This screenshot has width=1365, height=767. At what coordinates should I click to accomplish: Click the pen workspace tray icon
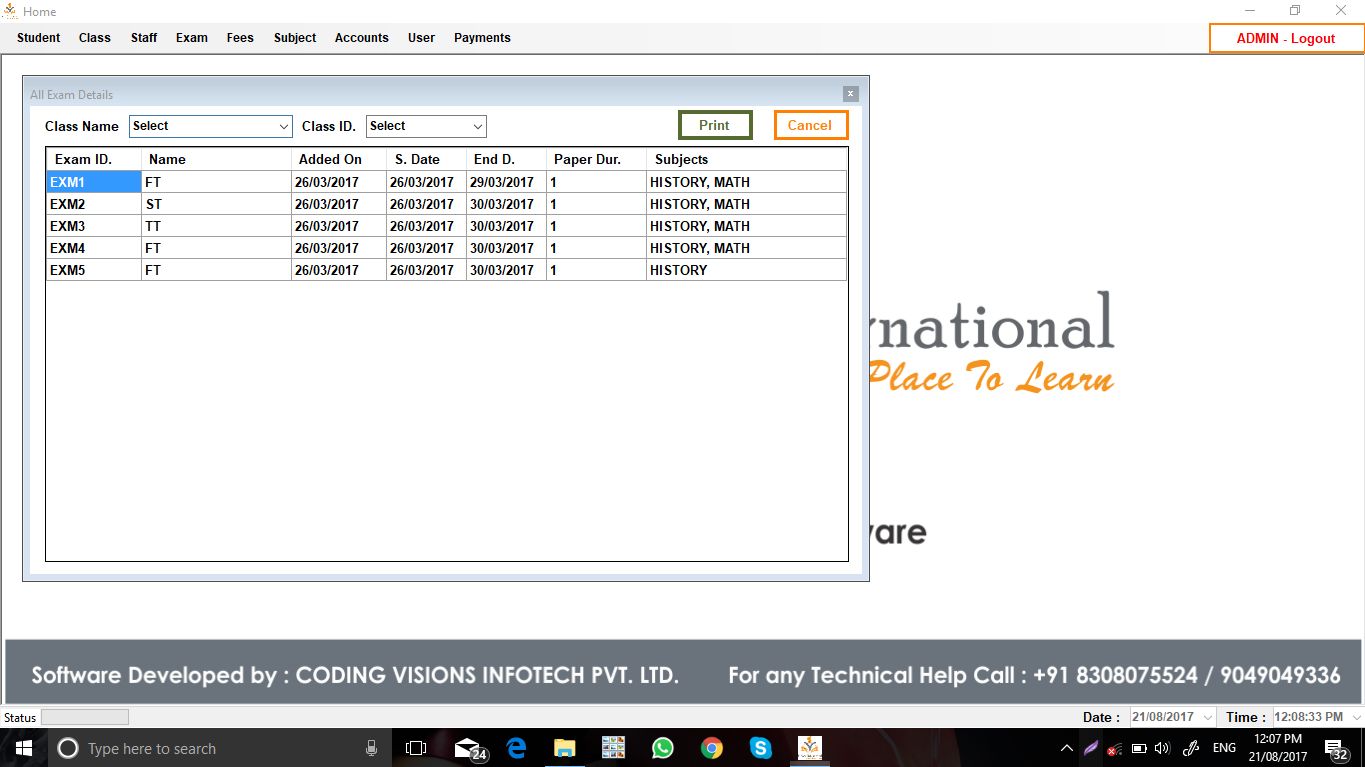click(x=1191, y=748)
